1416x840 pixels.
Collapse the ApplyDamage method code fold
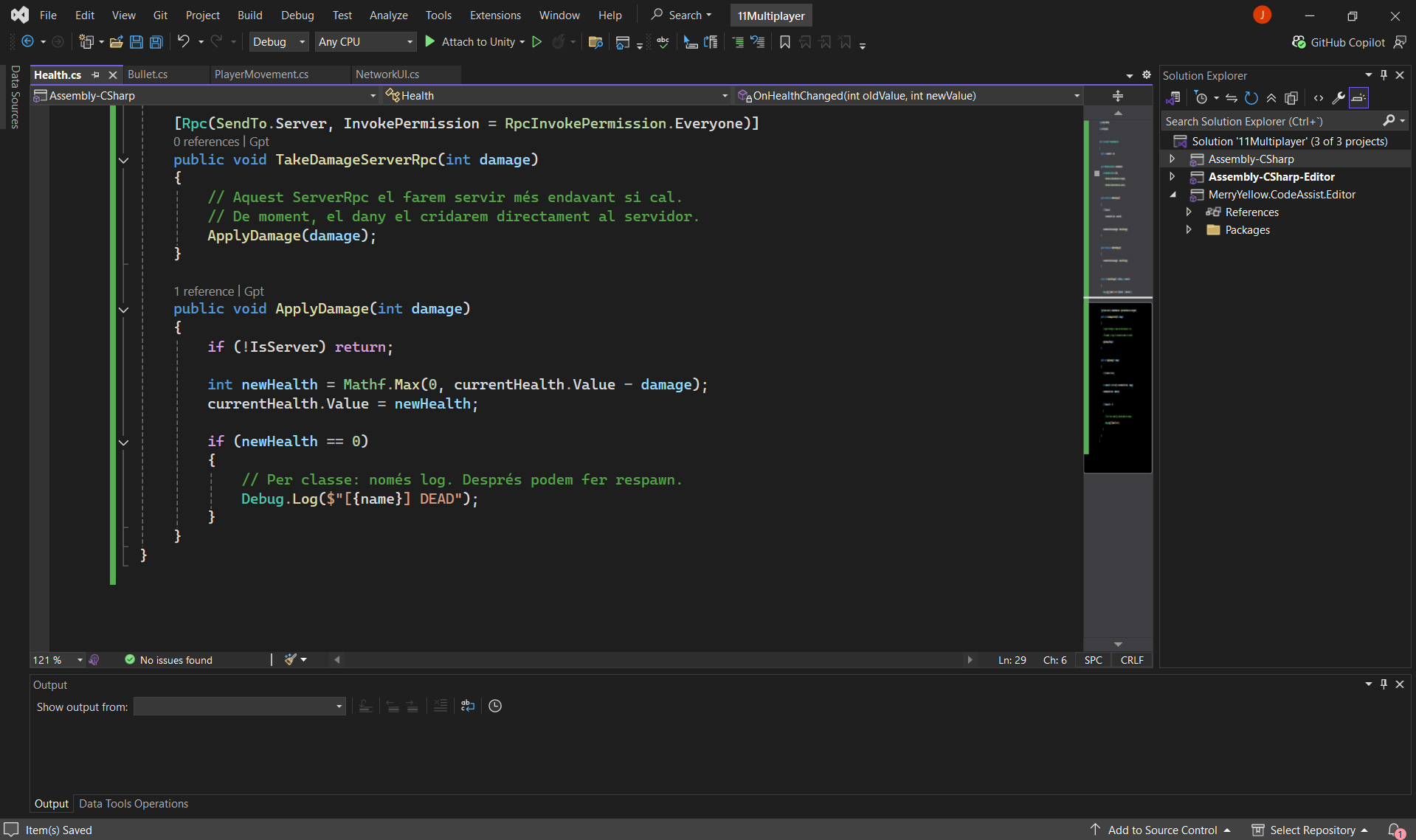pos(123,310)
